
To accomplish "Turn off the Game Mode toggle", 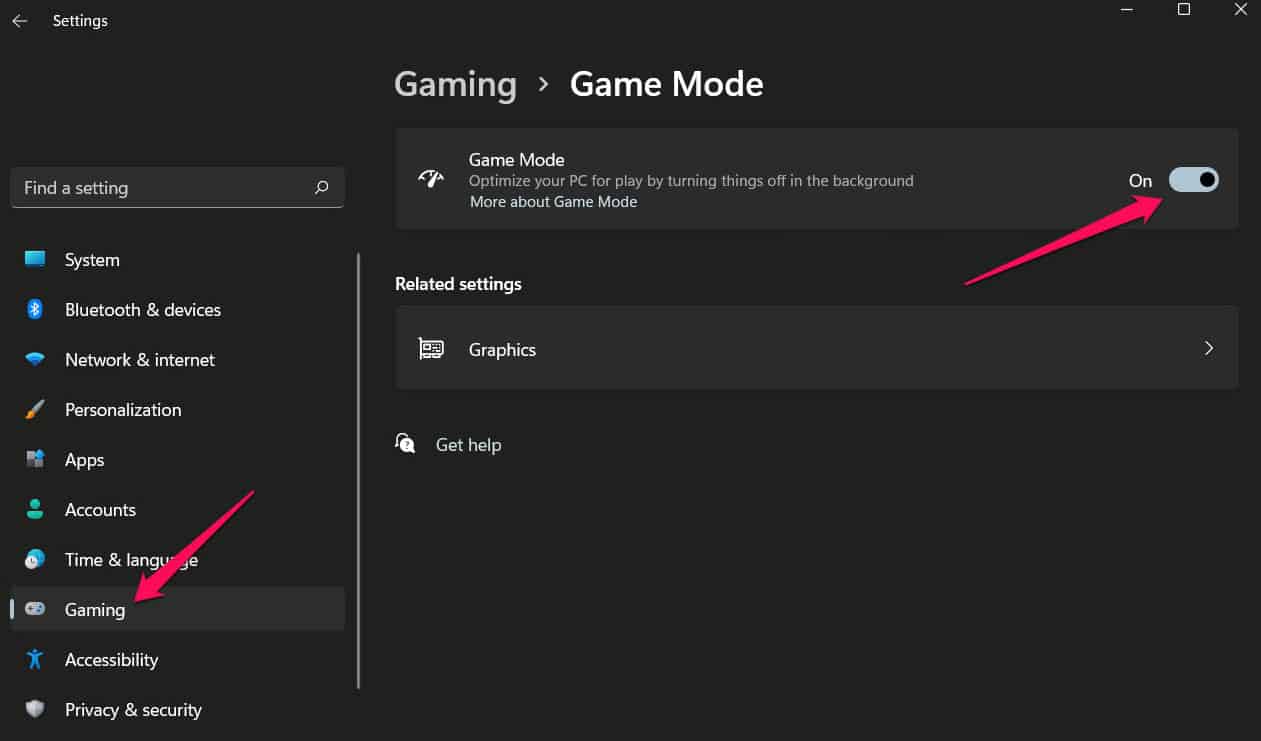I will [1194, 180].
